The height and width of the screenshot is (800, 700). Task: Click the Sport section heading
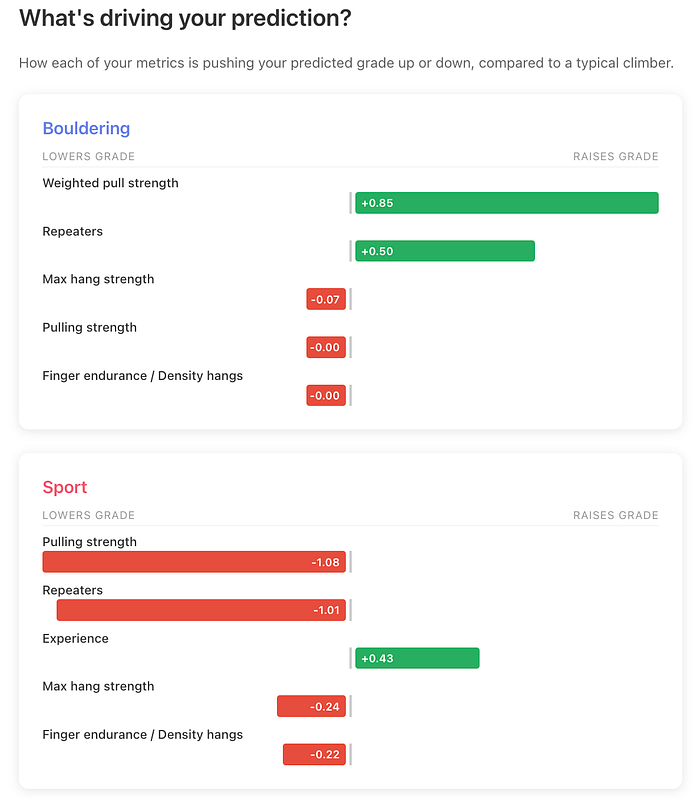(x=65, y=487)
